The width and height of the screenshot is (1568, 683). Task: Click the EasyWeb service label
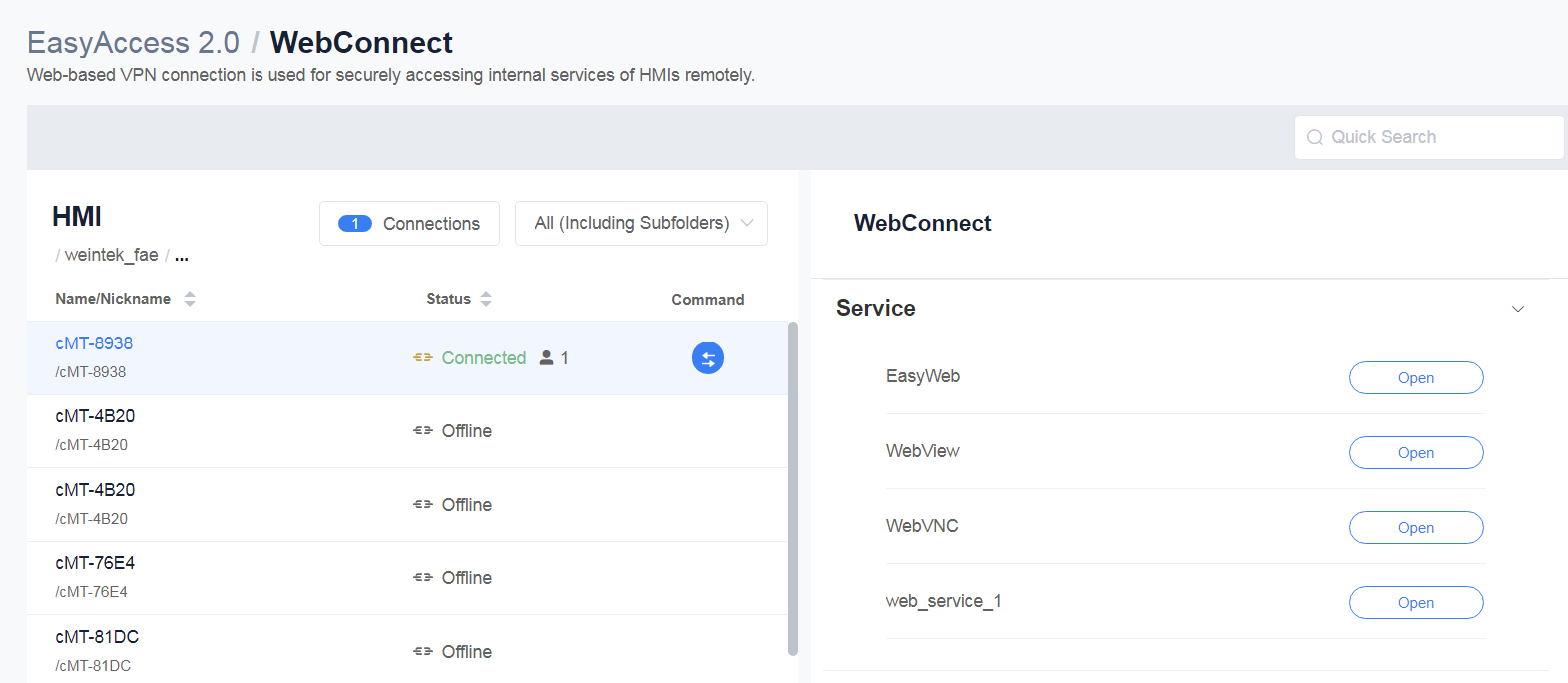[923, 376]
